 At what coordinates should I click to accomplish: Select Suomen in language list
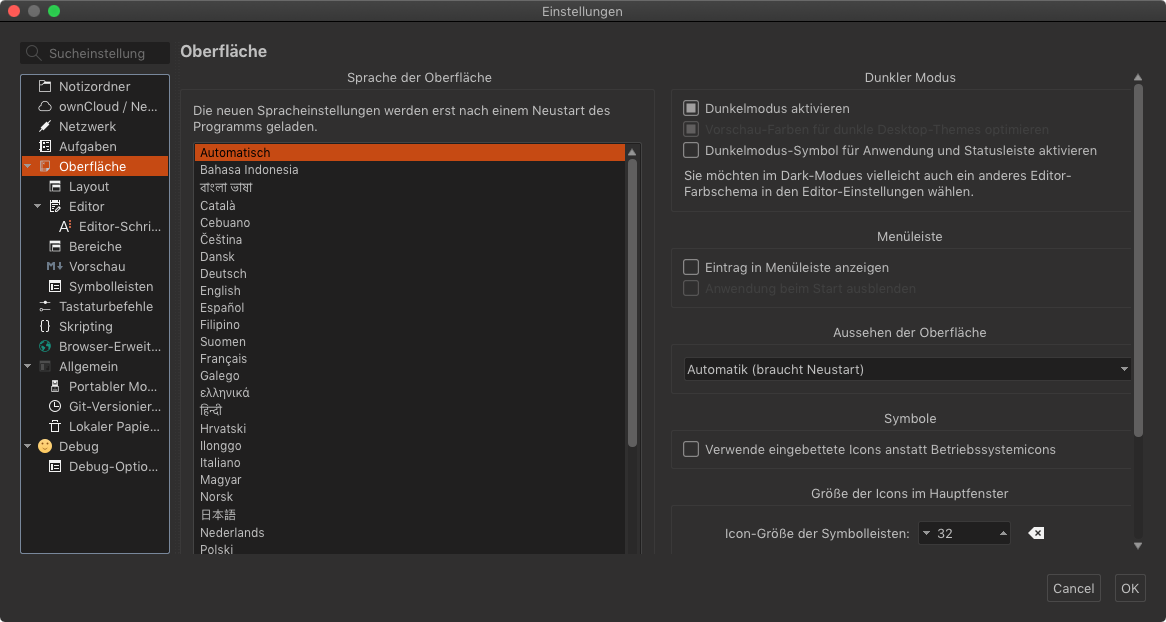410,342
